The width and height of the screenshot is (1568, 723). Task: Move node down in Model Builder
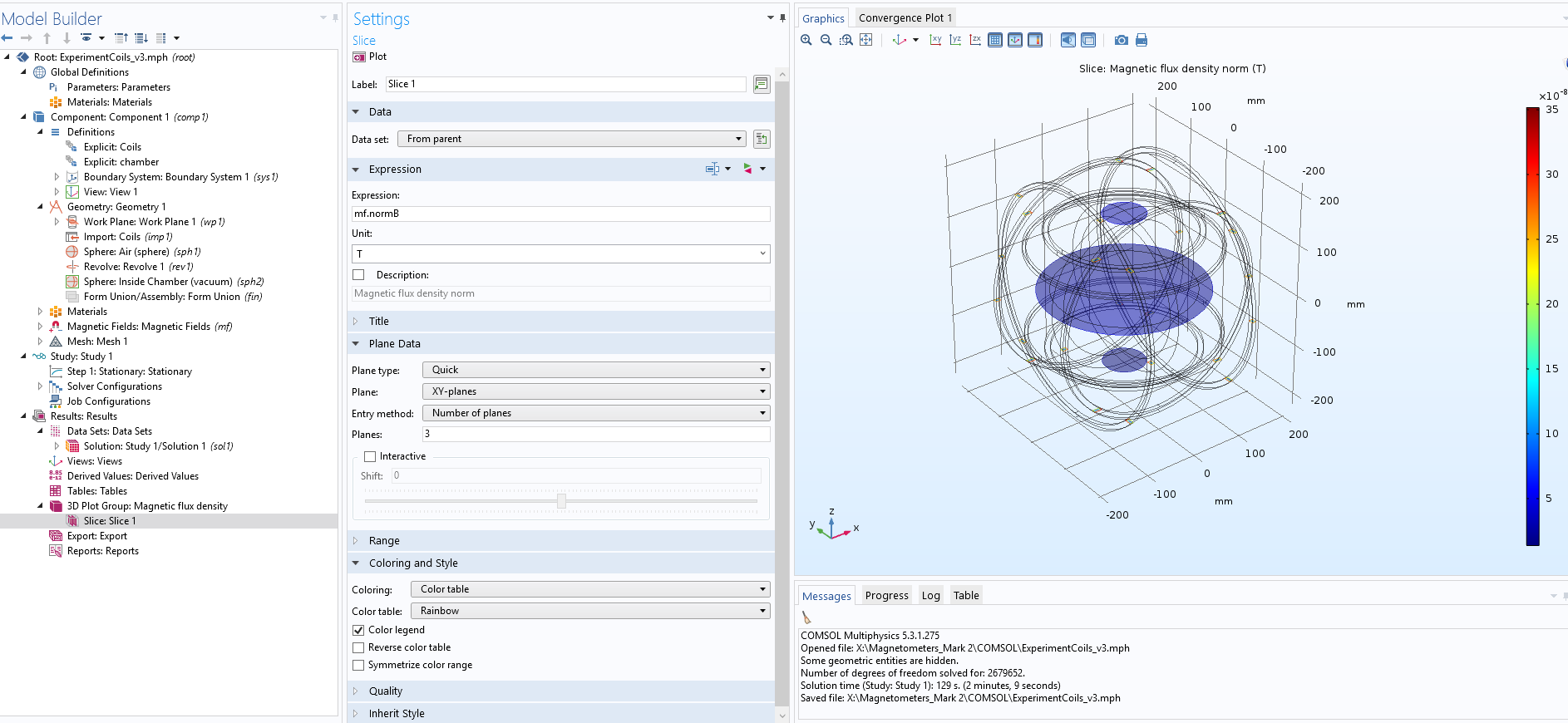(67, 38)
